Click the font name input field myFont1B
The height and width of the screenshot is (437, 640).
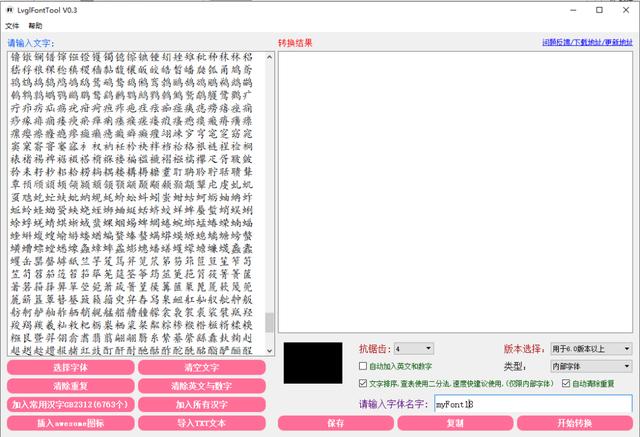[533, 404]
